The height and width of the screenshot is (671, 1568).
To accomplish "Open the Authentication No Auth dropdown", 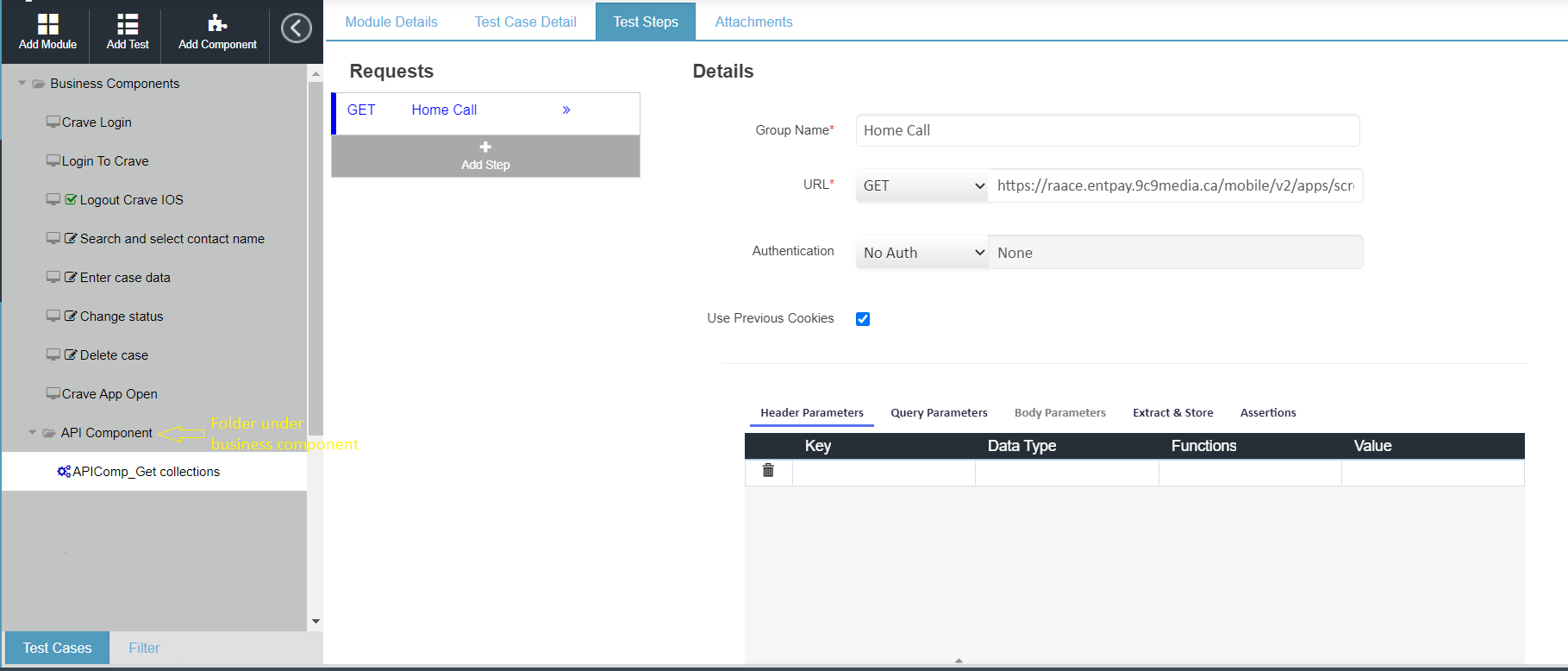I will pos(921,253).
